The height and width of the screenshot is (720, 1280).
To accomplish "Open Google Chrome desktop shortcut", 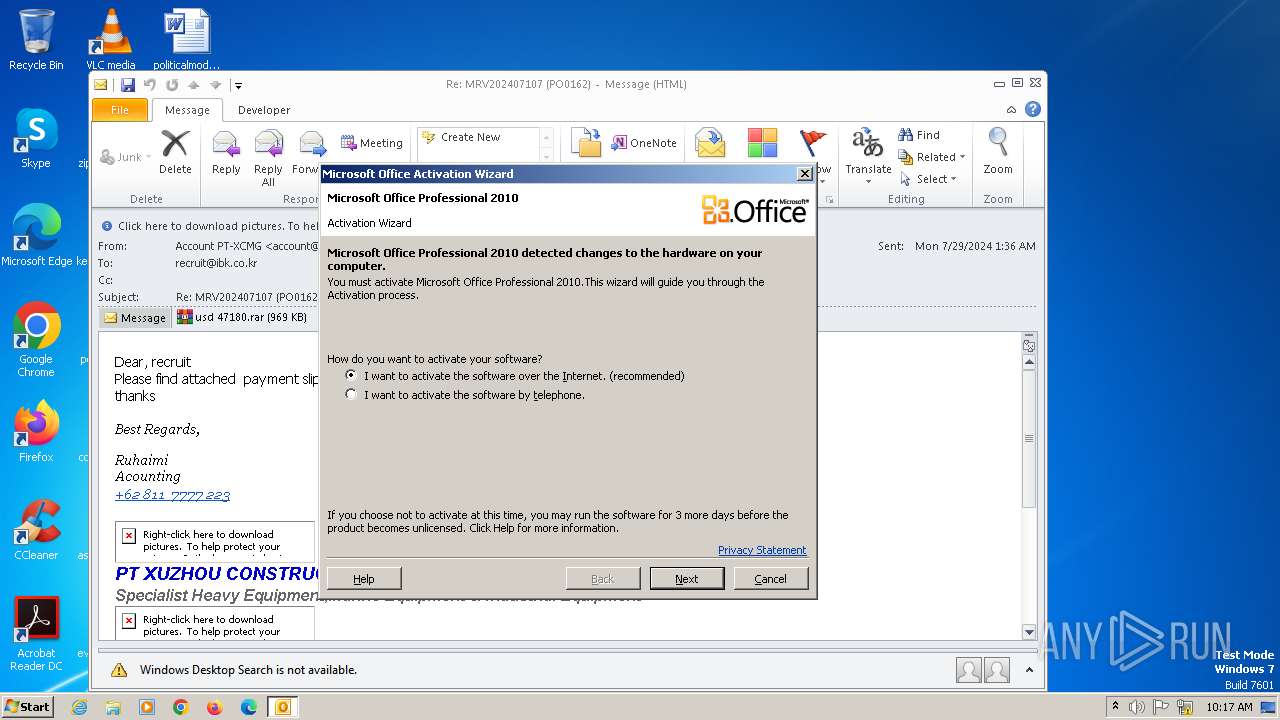I will point(36,340).
